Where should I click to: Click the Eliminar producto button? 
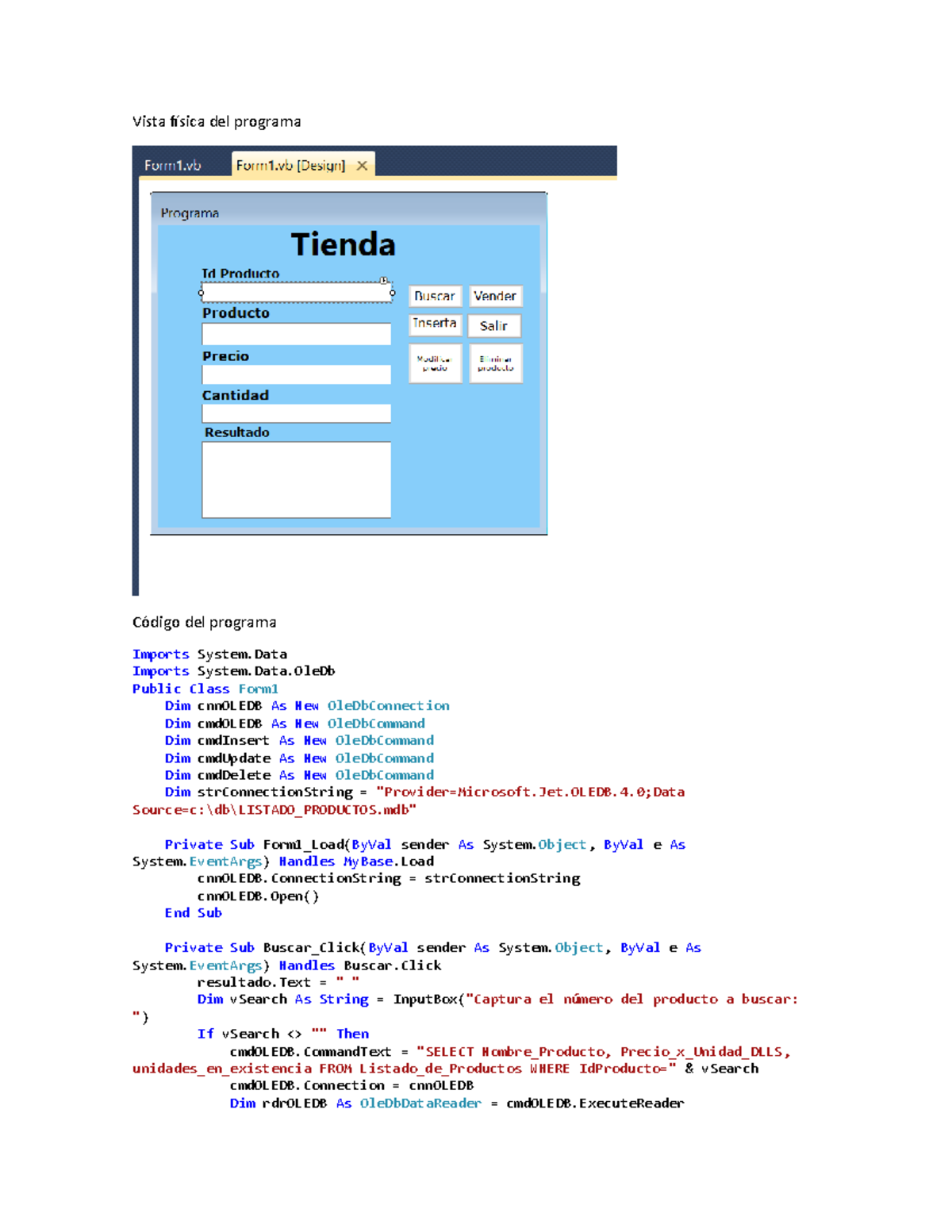click(x=495, y=363)
